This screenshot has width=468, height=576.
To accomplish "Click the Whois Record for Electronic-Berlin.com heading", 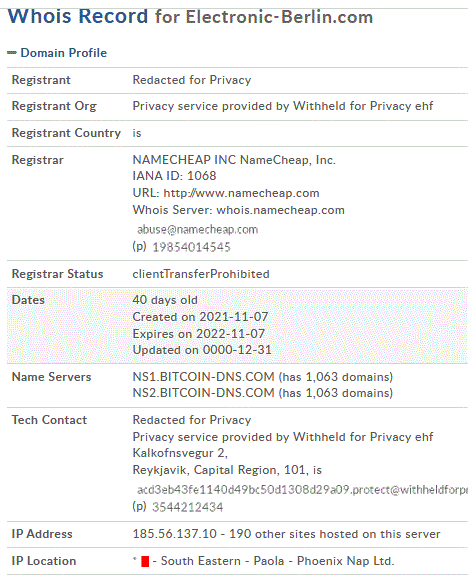I will tap(190, 17).
